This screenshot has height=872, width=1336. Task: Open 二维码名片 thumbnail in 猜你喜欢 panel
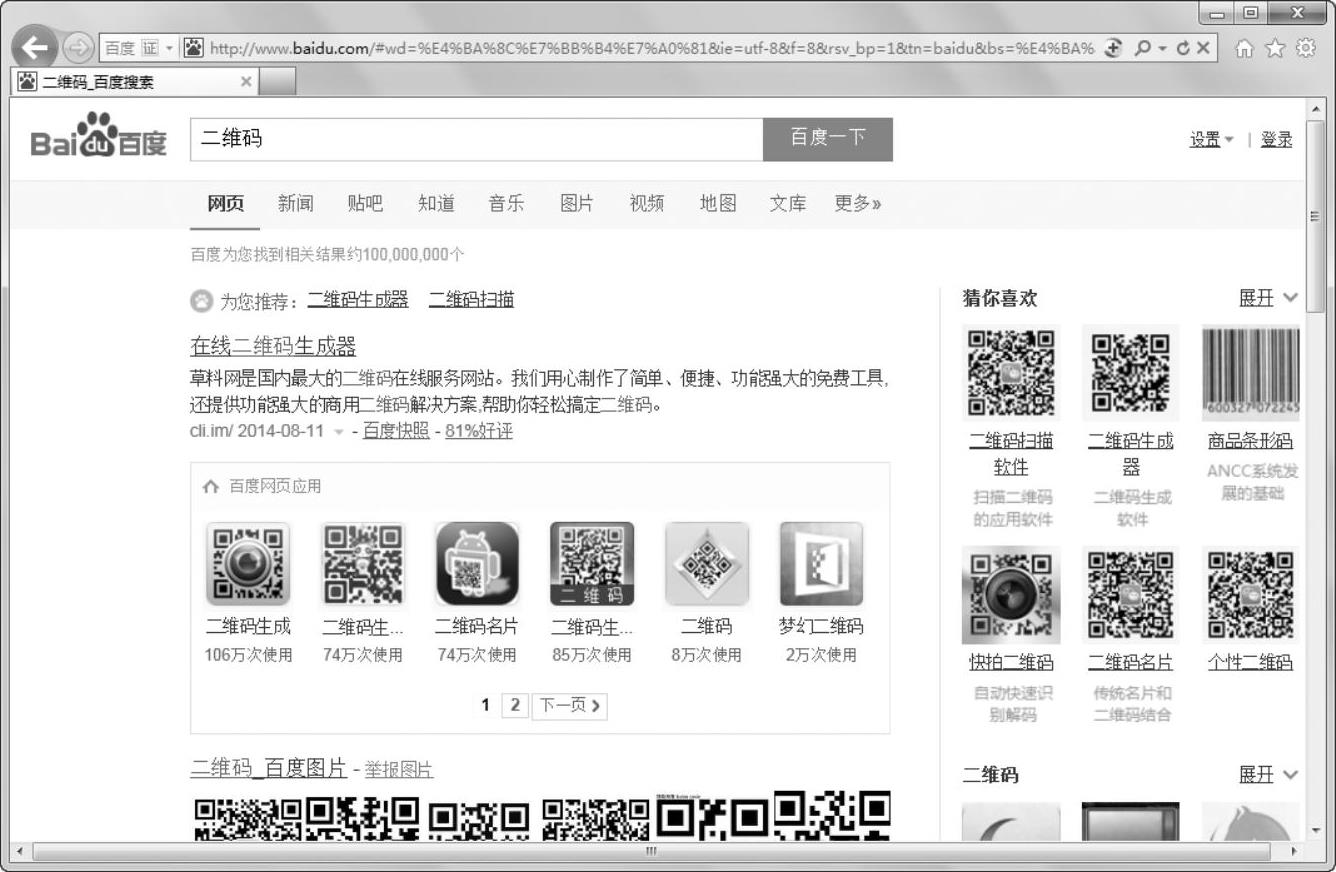click(1131, 595)
